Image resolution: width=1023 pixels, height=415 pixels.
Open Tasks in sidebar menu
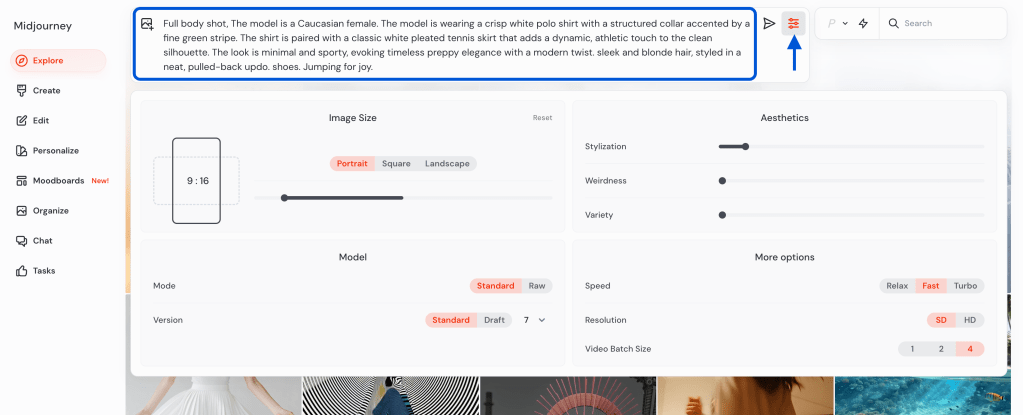click(x=44, y=271)
